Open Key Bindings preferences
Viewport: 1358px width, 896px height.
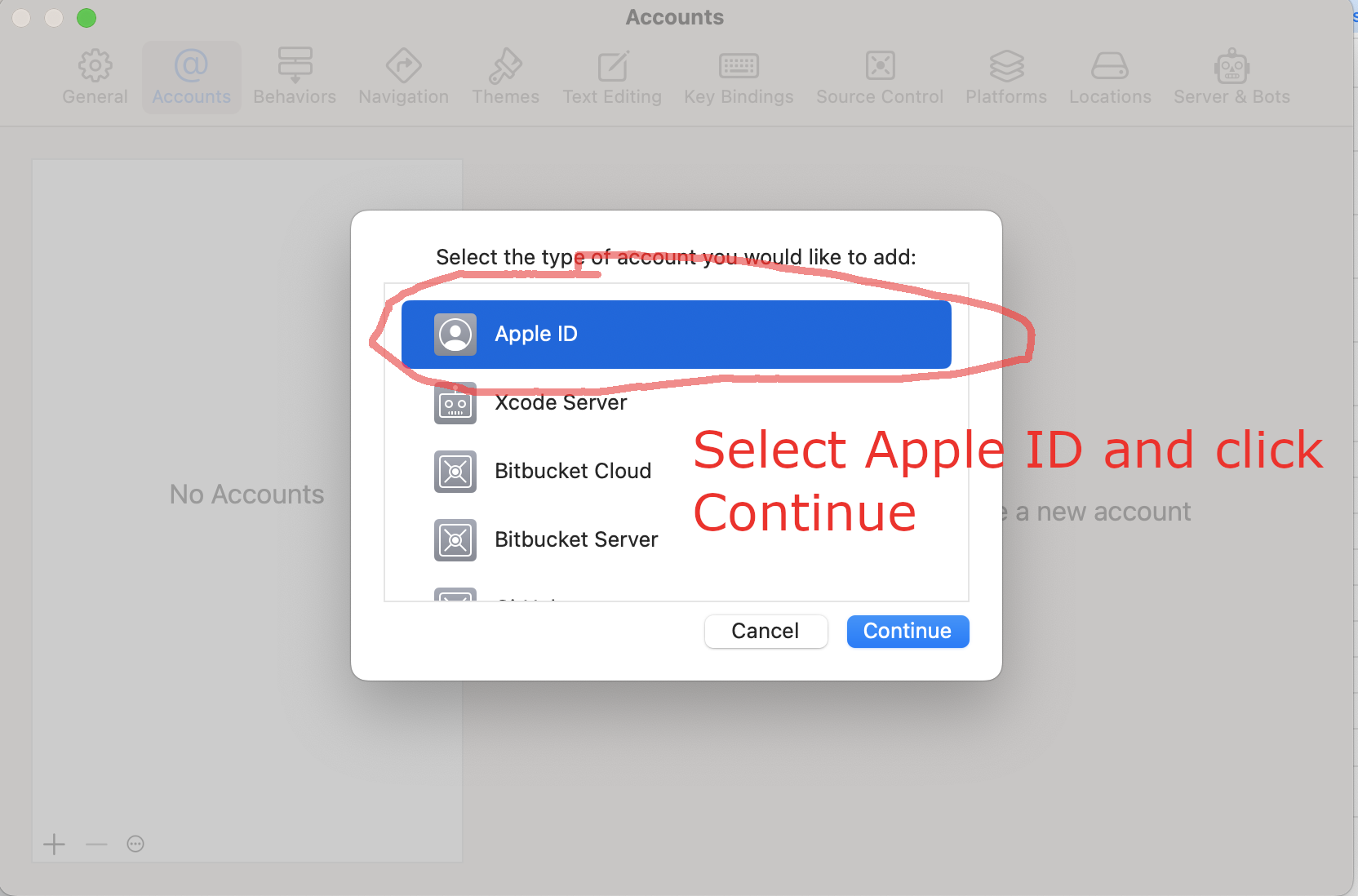(x=739, y=78)
